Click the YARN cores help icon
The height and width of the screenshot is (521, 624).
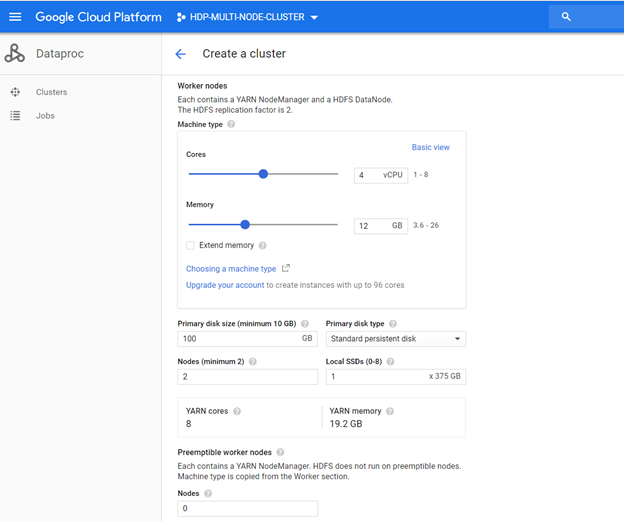point(237,411)
